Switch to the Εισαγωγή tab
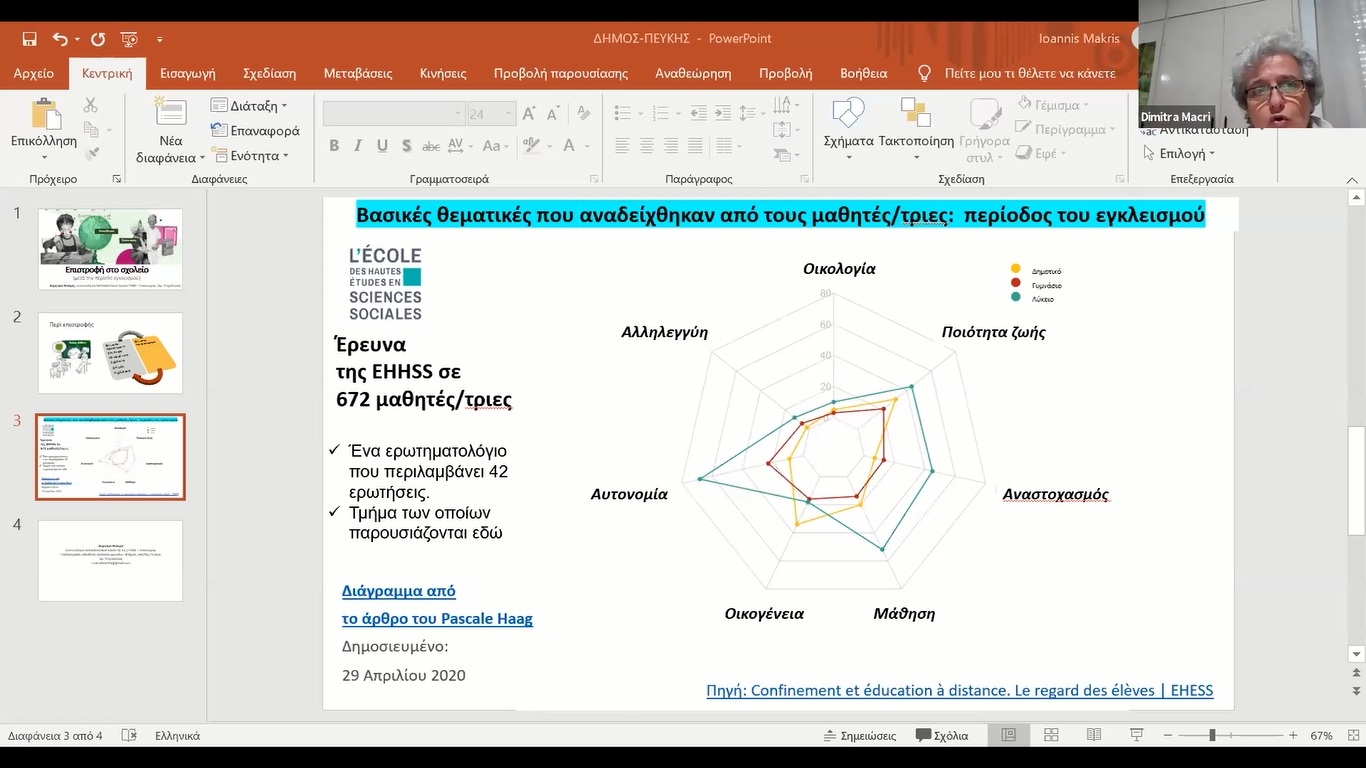 click(188, 73)
